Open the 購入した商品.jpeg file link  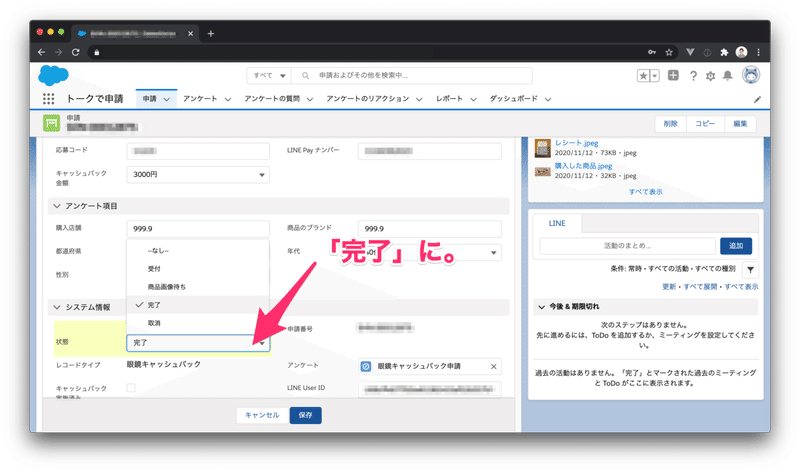583,166
